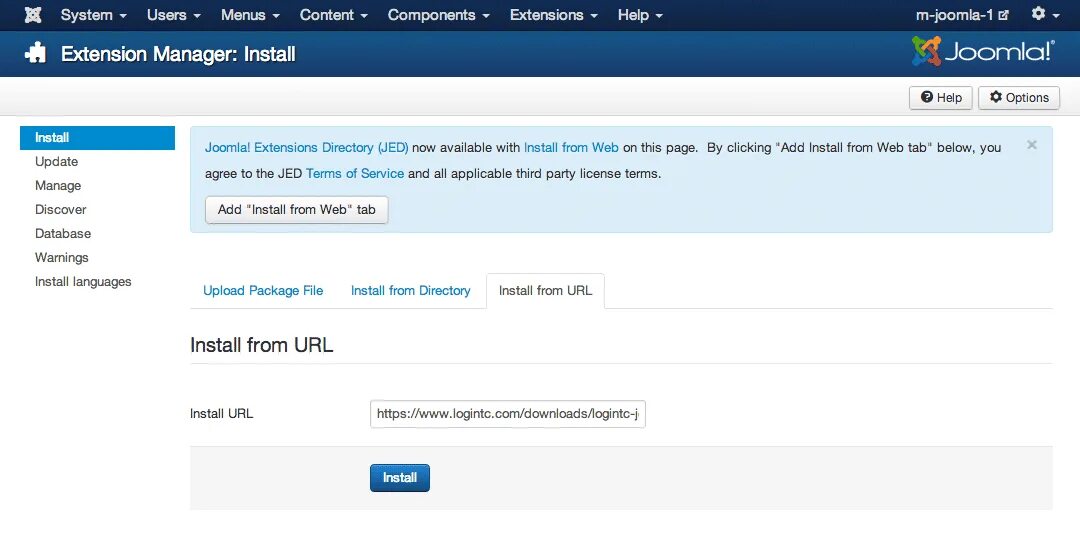Open the Options toolbar button

[1019, 98]
